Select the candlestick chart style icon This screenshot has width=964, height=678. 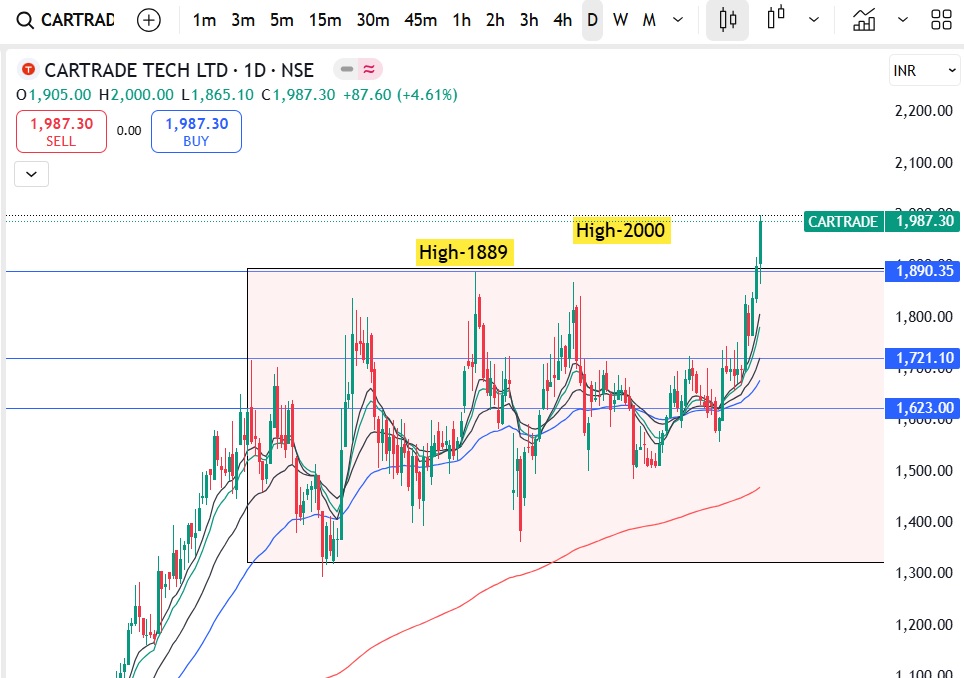(727, 20)
